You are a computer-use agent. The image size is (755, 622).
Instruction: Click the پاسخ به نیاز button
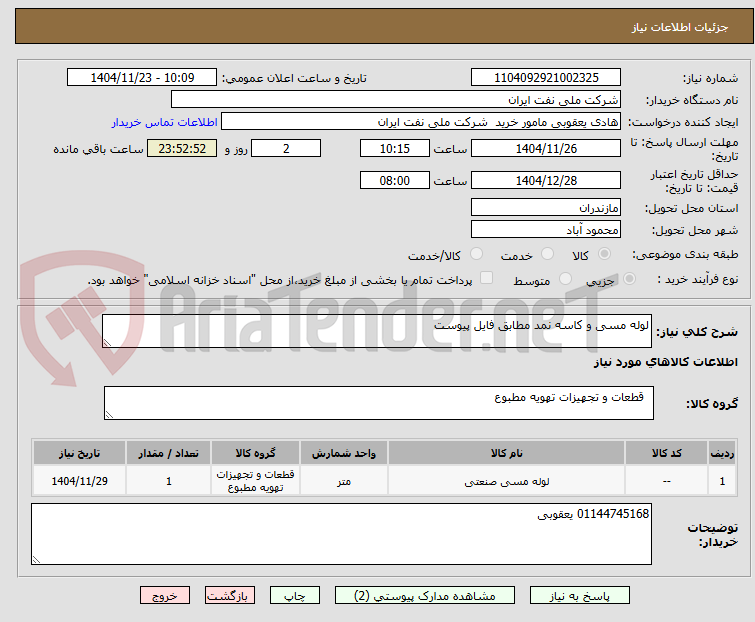[x=580, y=596]
